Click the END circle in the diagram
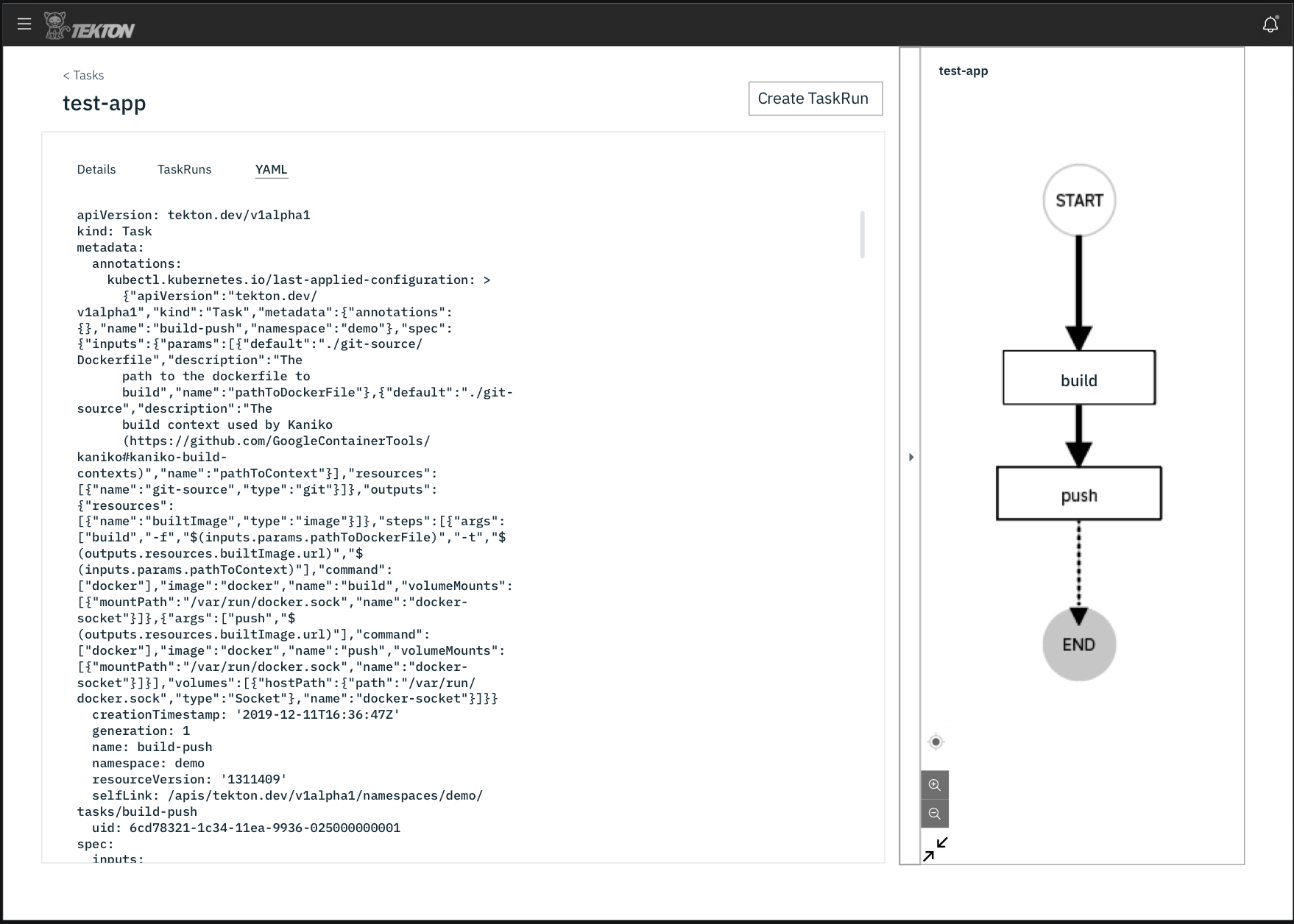 (x=1078, y=643)
